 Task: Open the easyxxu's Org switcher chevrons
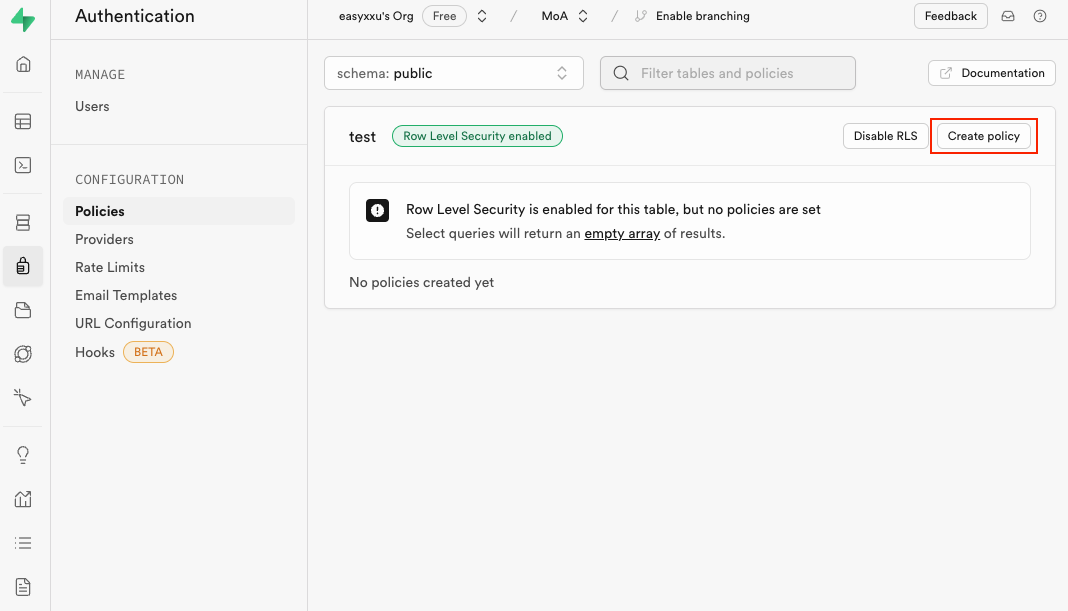click(482, 16)
